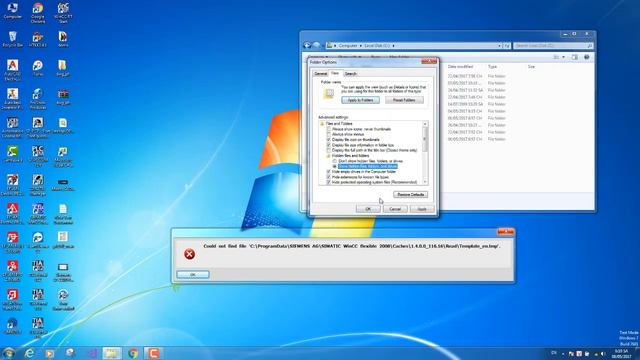Viewport: 640px width, 360px height.
Task: Click the Advanced settings scrollbar thumb
Action: click(425, 139)
